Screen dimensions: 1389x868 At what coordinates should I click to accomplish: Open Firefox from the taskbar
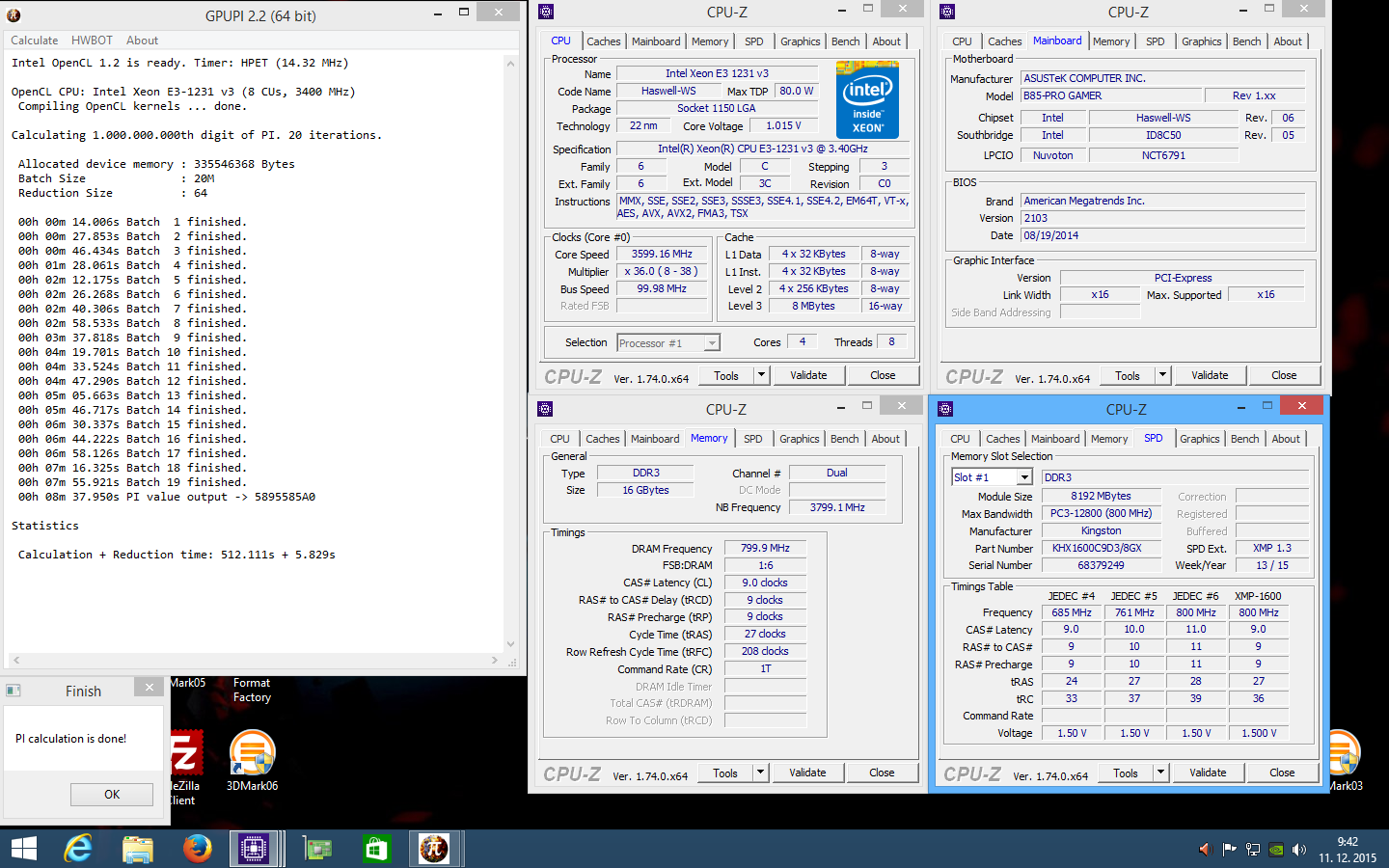pos(198,849)
